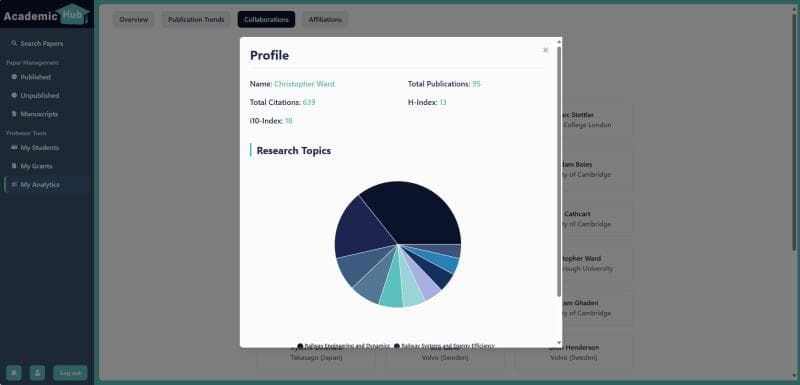This screenshot has width=800, height=385.
Task: Click the My Analytics chart icon
Action: tap(14, 184)
